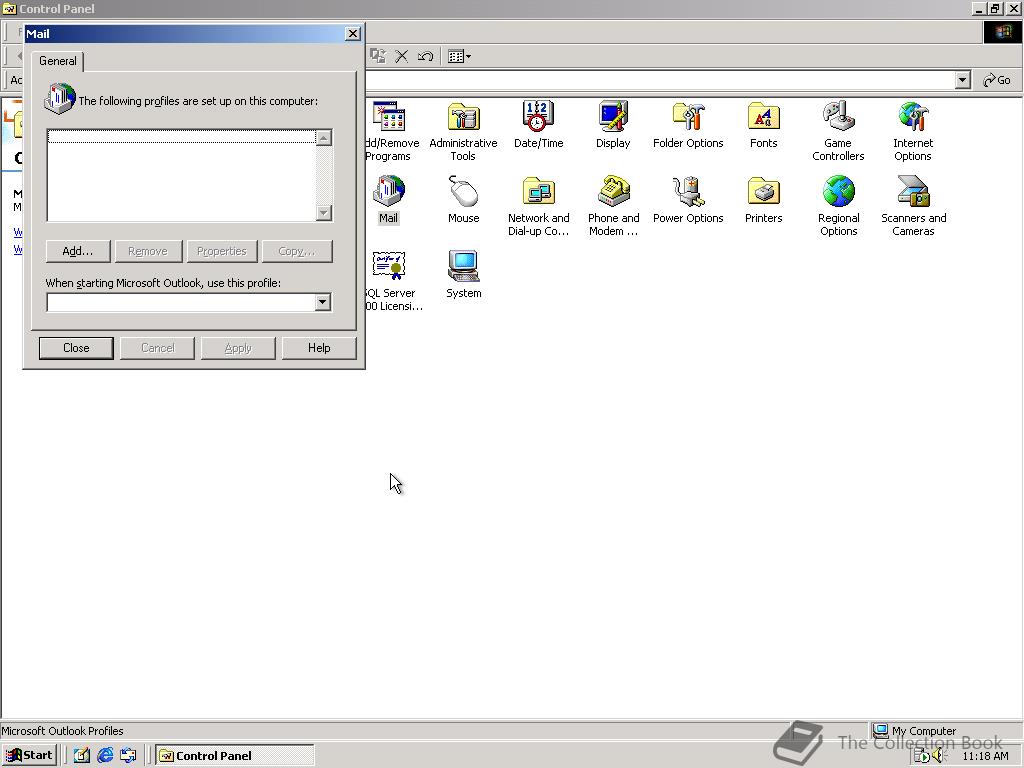Launch Internet Explorer from Quick Launch

tap(105, 756)
